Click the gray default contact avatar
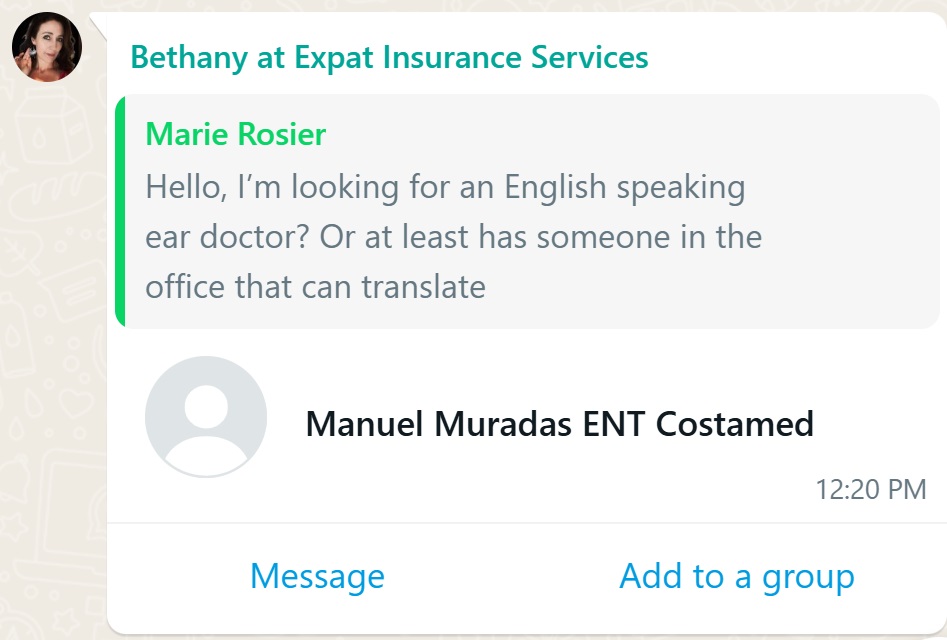 [206, 417]
